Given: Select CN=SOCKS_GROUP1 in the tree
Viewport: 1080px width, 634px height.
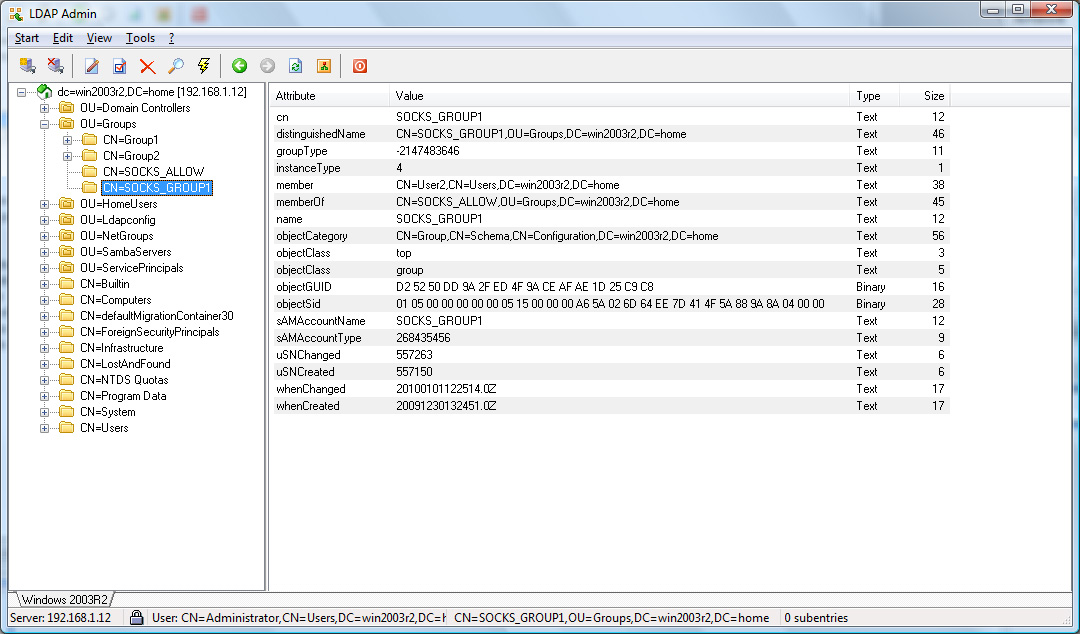Looking at the screenshot, I should pyautogui.click(x=156, y=187).
